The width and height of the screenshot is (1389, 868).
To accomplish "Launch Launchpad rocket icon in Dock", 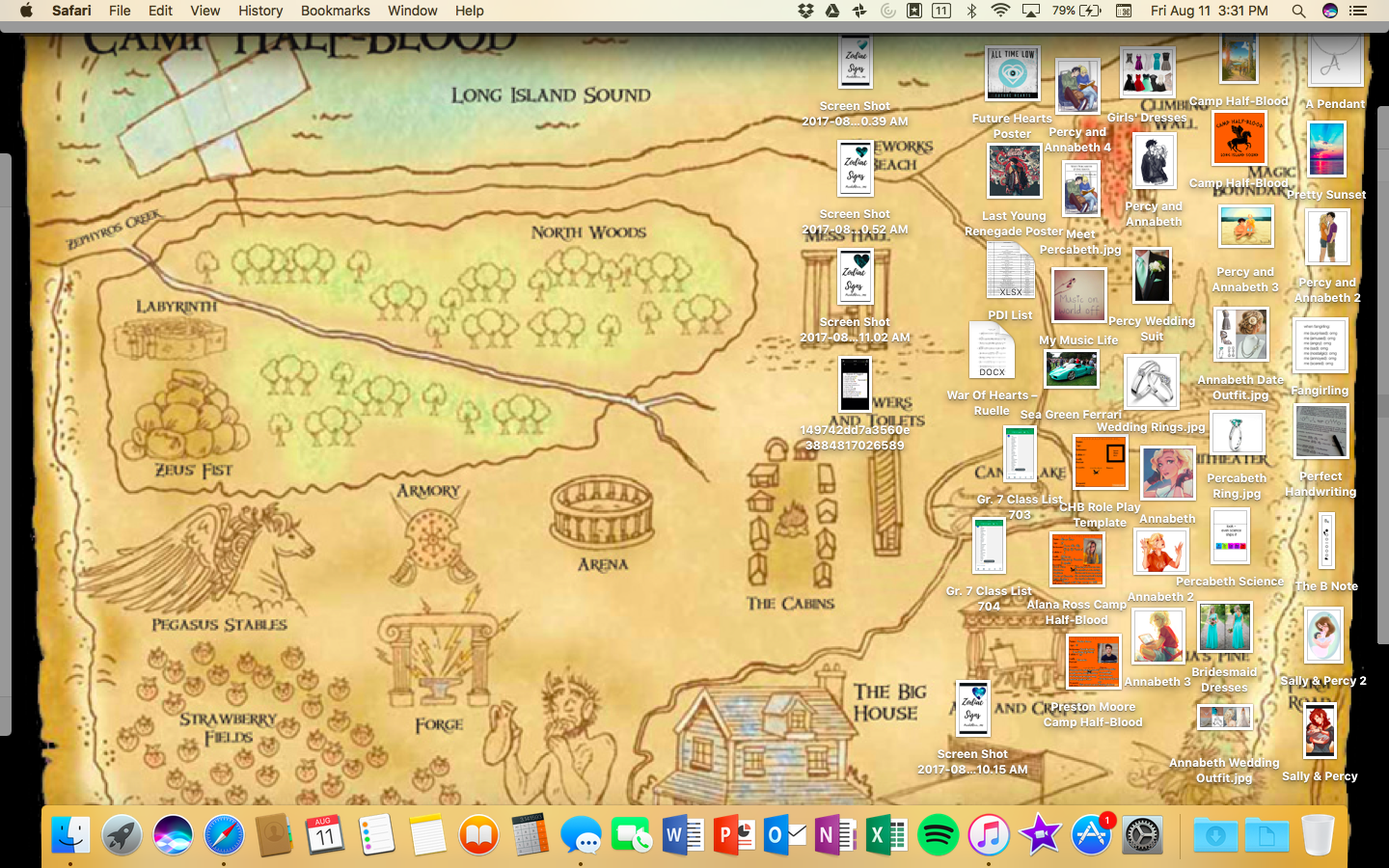I will (123, 835).
